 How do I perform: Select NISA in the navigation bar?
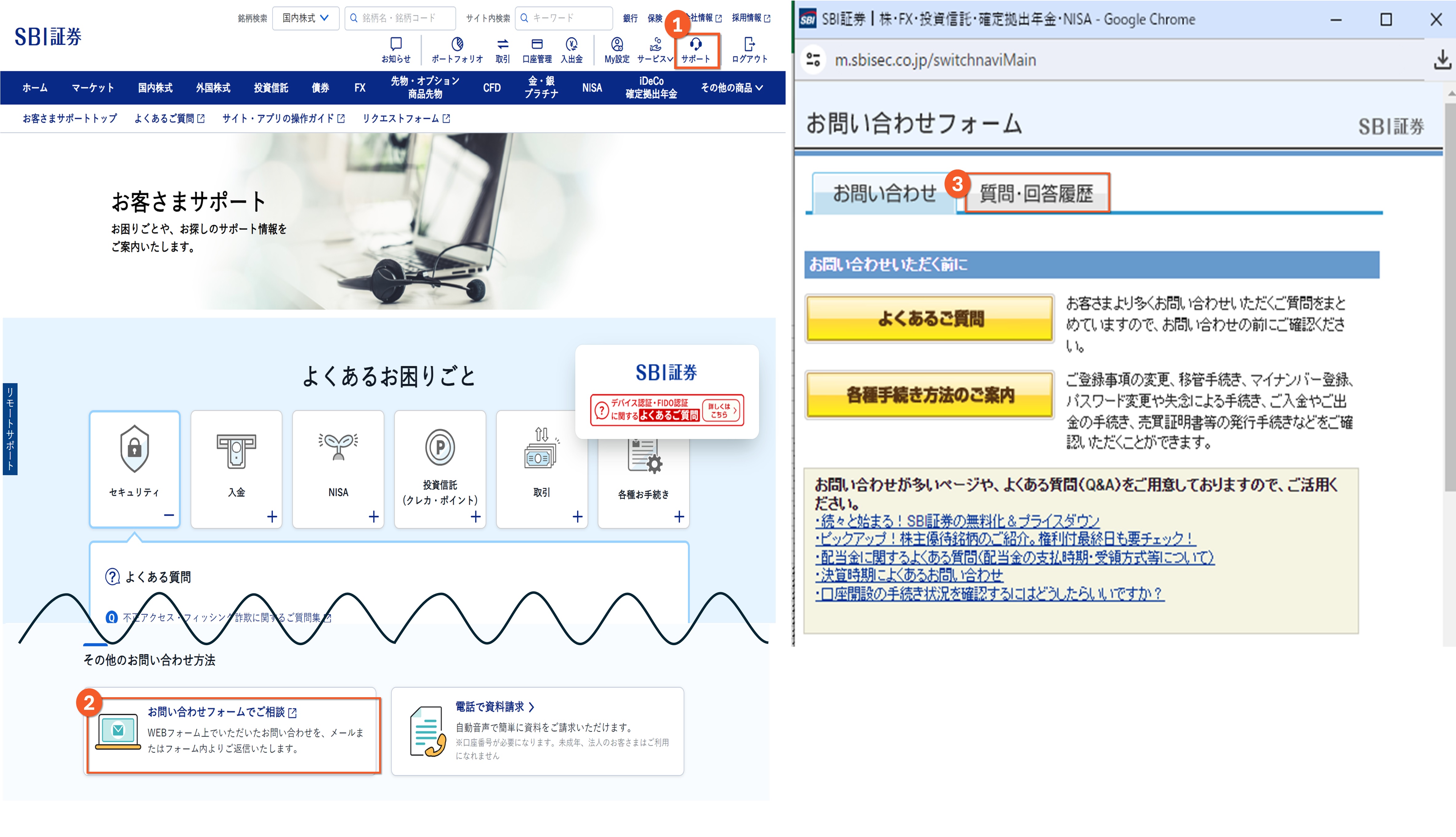(592, 88)
